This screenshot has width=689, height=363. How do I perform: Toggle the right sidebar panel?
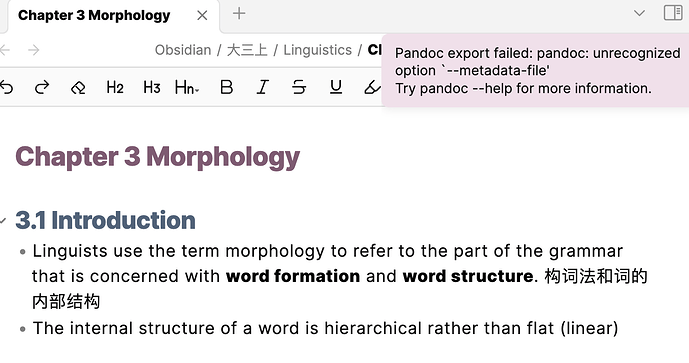click(673, 13)
